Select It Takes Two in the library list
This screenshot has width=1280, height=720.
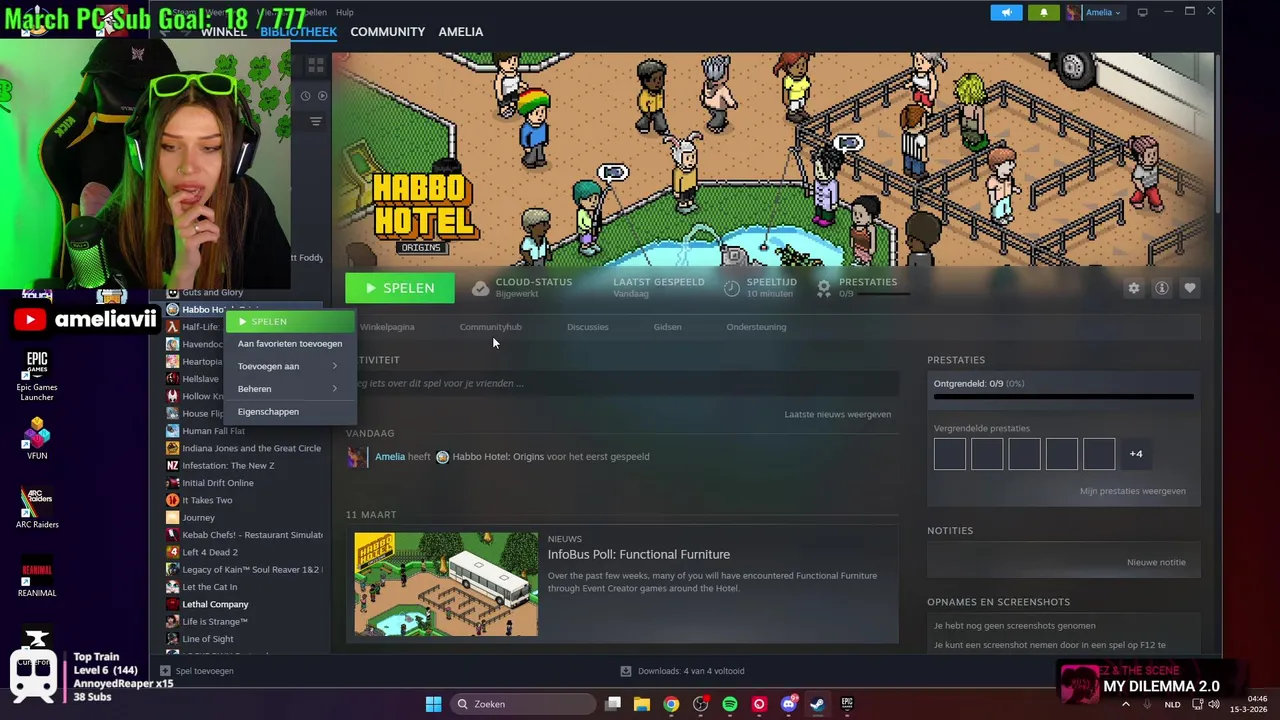tap(207, 500)
